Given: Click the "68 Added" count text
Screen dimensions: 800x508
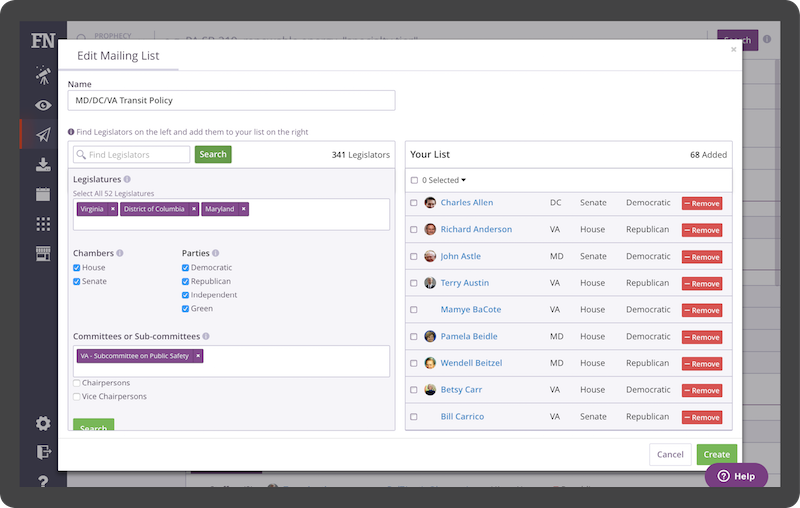Looking at the screenshot, I should click(708, 155).
